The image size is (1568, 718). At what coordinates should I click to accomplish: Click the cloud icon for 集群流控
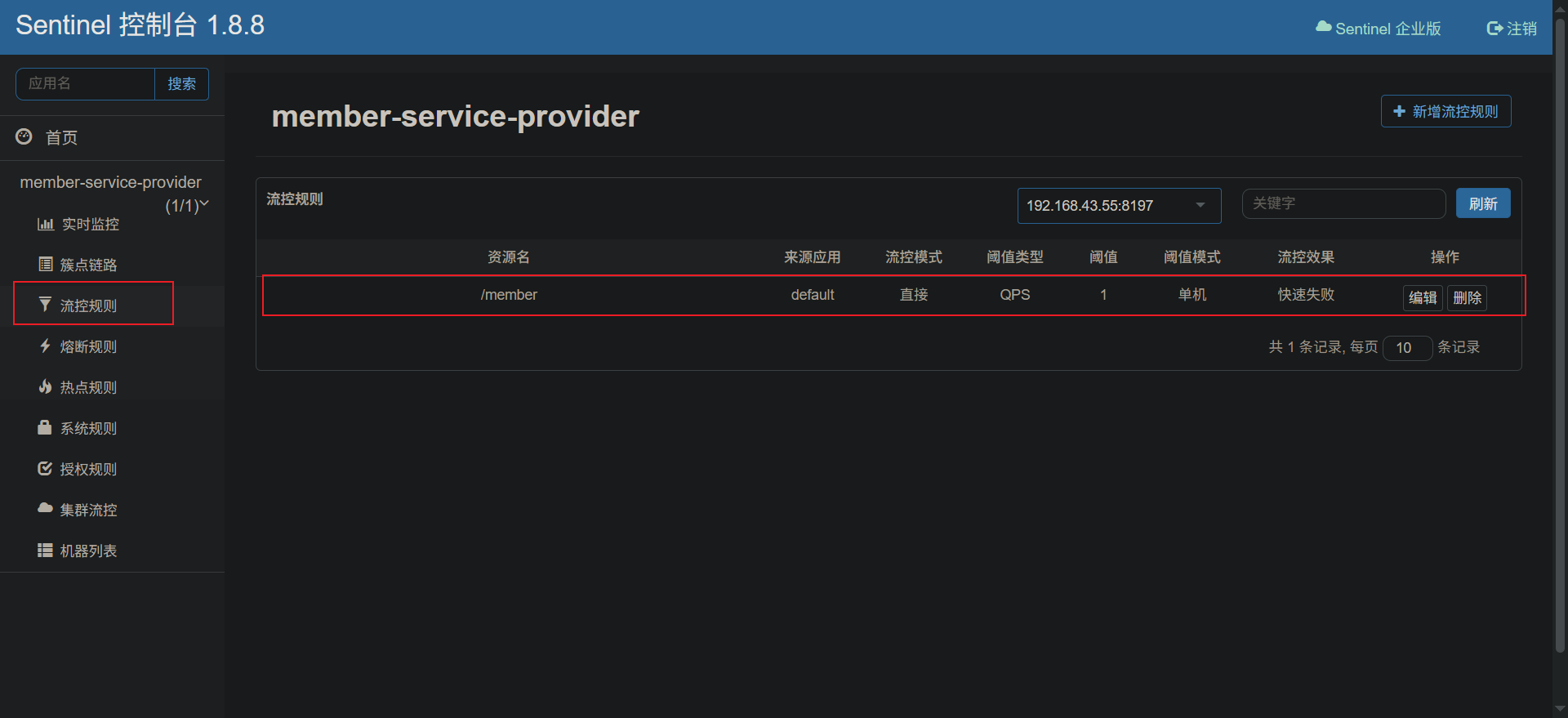(x=45, y=508)
